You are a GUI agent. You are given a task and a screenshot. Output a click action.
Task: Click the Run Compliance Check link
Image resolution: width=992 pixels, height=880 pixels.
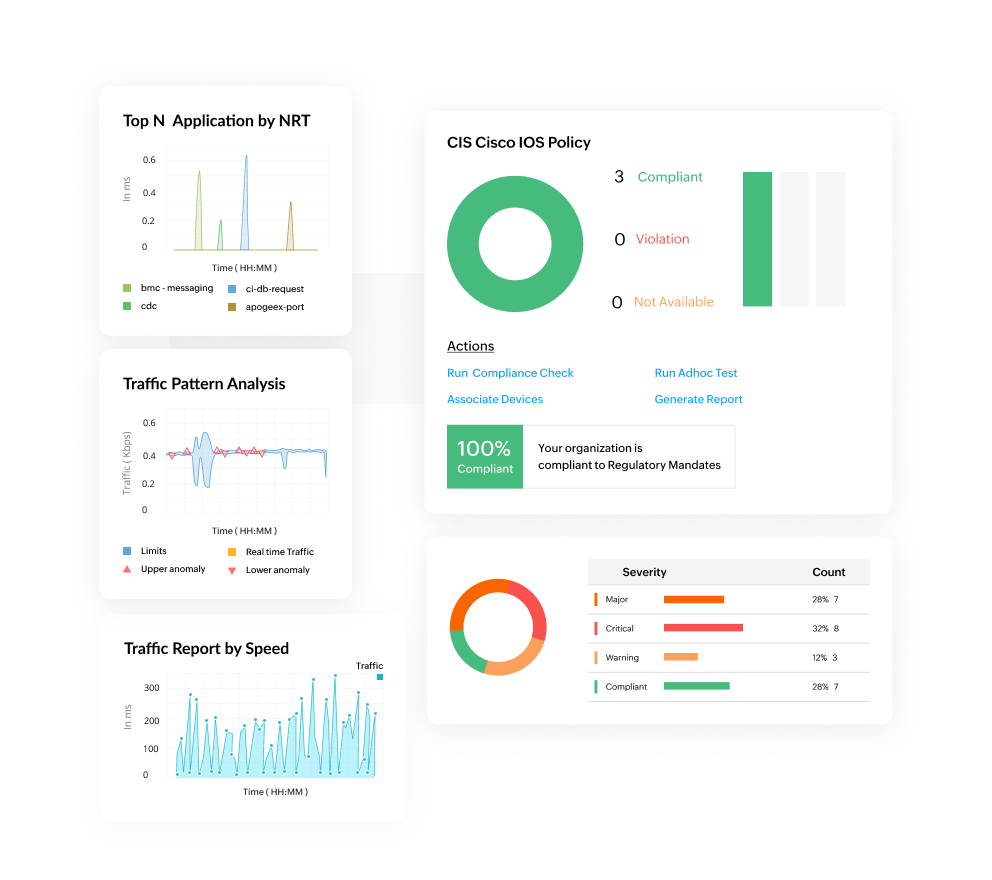click(x=510, y=373)
